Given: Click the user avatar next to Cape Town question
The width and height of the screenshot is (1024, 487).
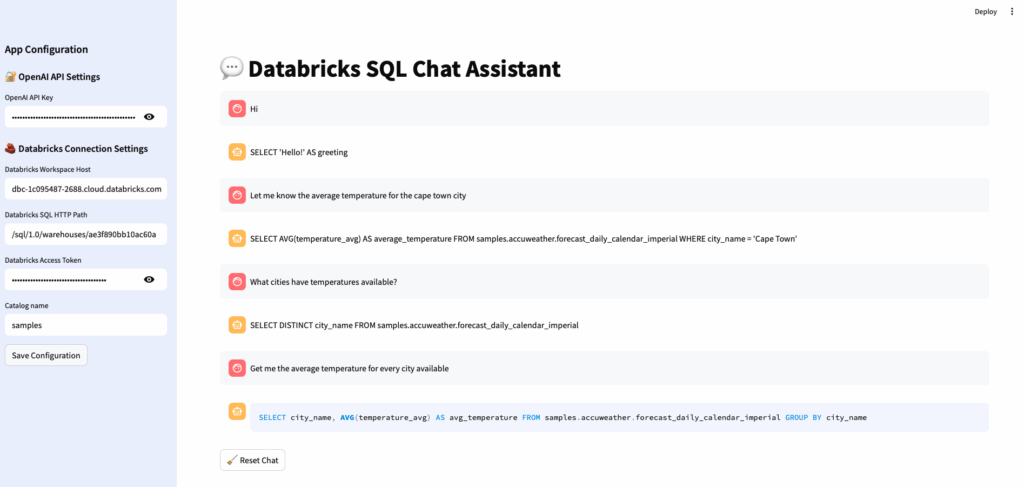Looking at the screenshot, I should point(237,195).
